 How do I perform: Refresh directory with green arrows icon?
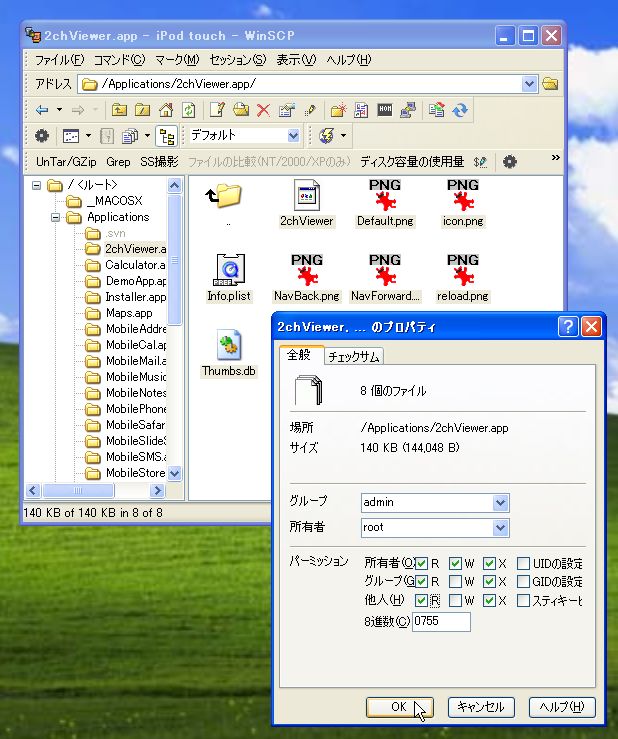pyautogui.click(x=189, y=111)
